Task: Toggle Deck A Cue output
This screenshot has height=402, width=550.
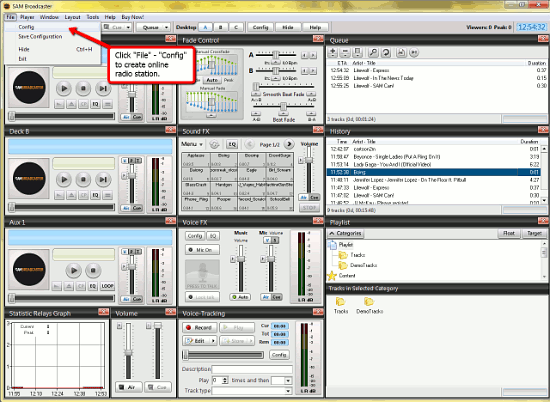Action: click(137, 117)
